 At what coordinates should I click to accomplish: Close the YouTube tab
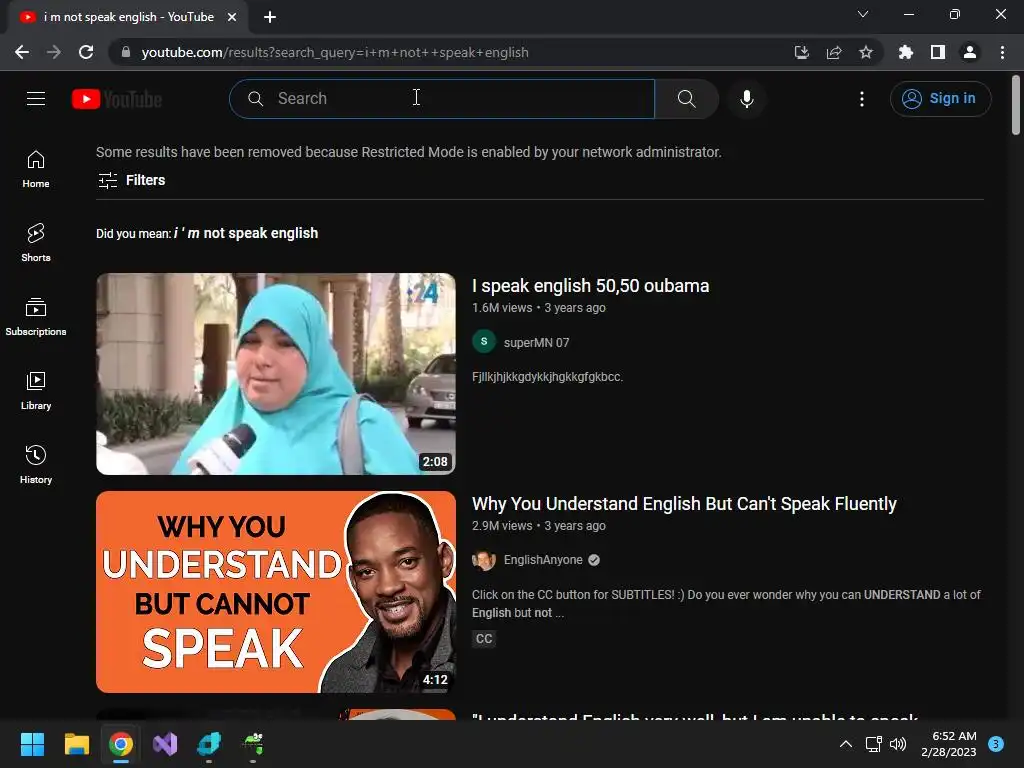pyautogui.click(x=232, y=17)
